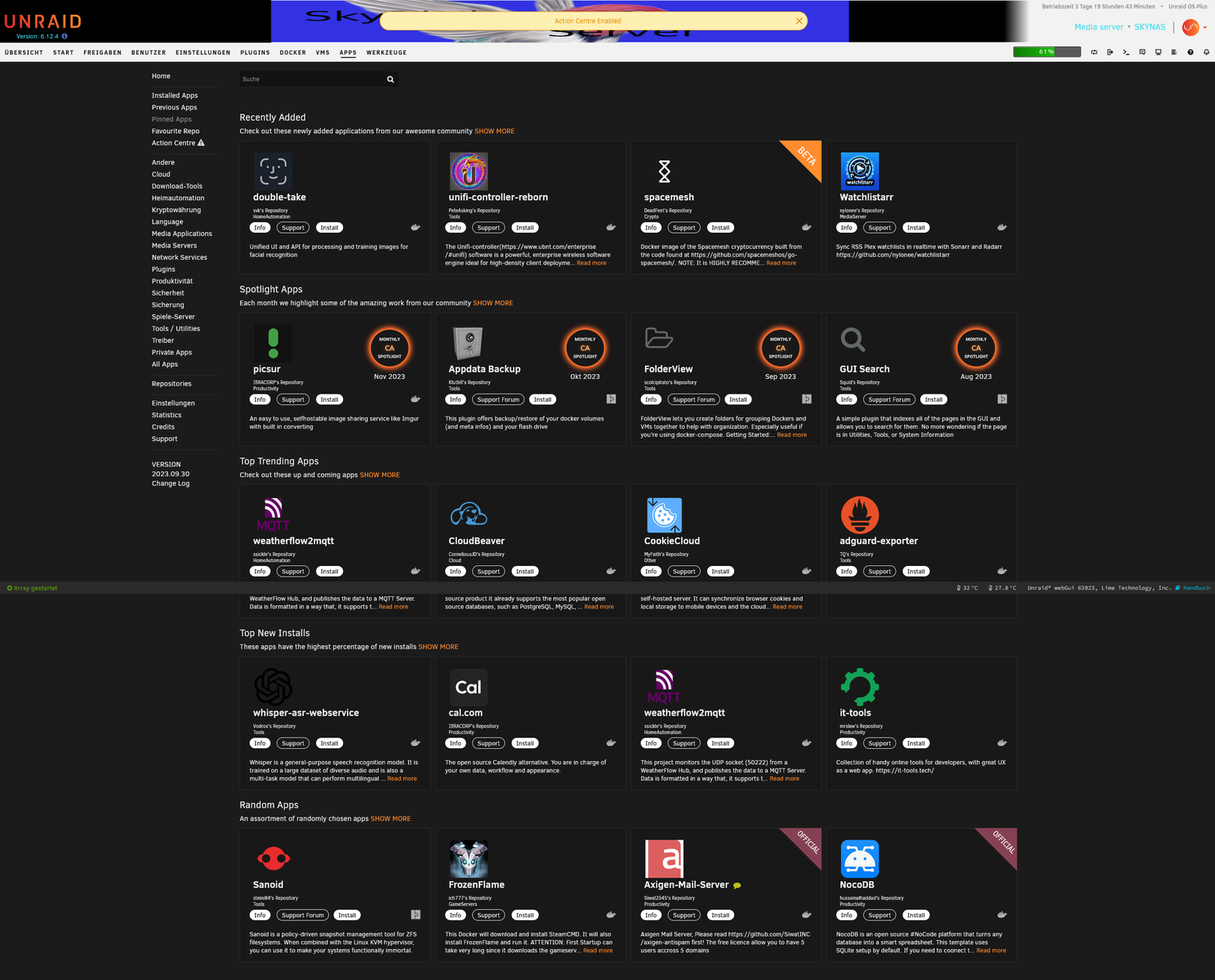Click the Appdata Backup safe icon
Viewport: 1215px width, 980px height.
(x=469, y=343)
